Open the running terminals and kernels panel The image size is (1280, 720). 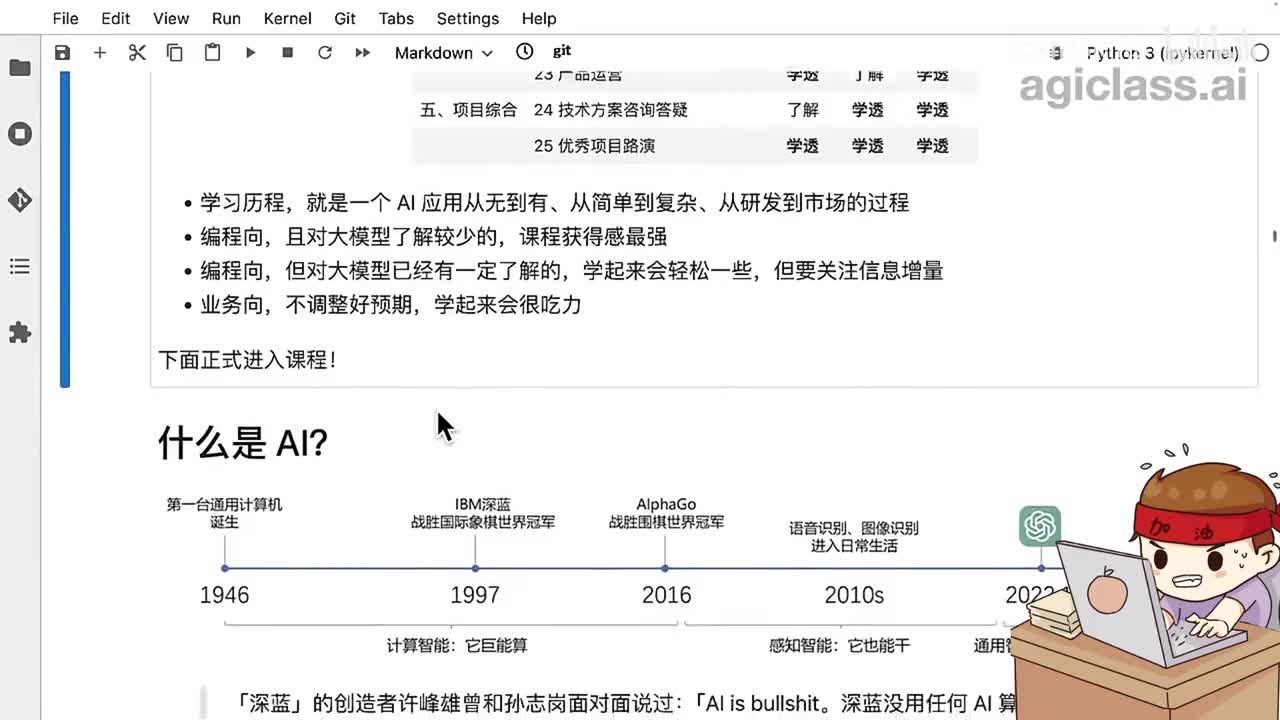pos(20,134)
